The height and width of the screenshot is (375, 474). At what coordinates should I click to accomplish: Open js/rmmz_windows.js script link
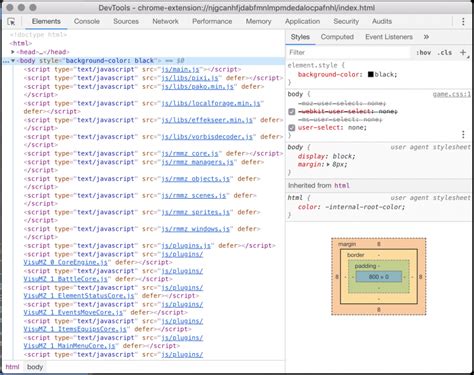tap(196, 229)
